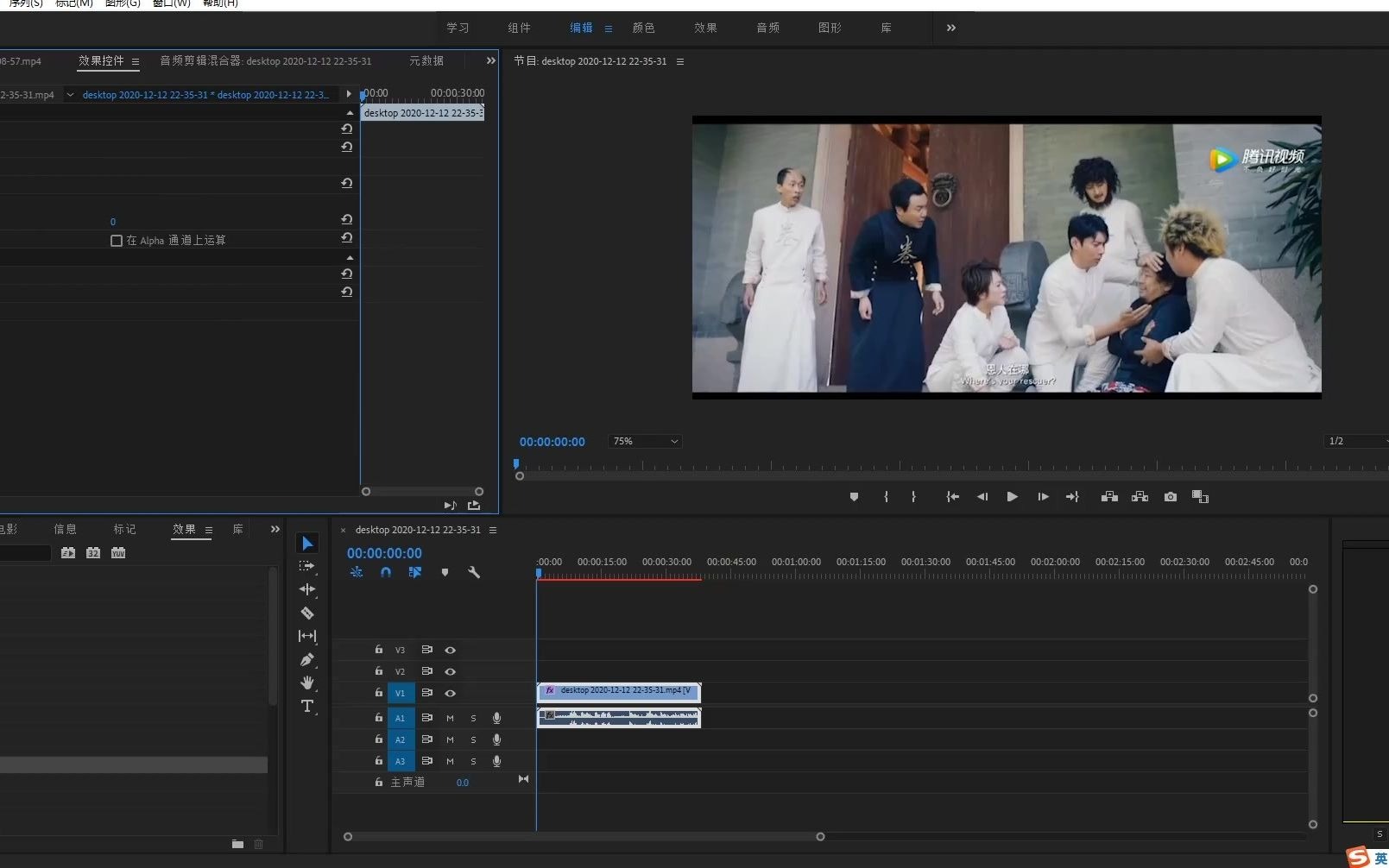
Task: Export frame with camera icon
Action: click(1171, 497)
